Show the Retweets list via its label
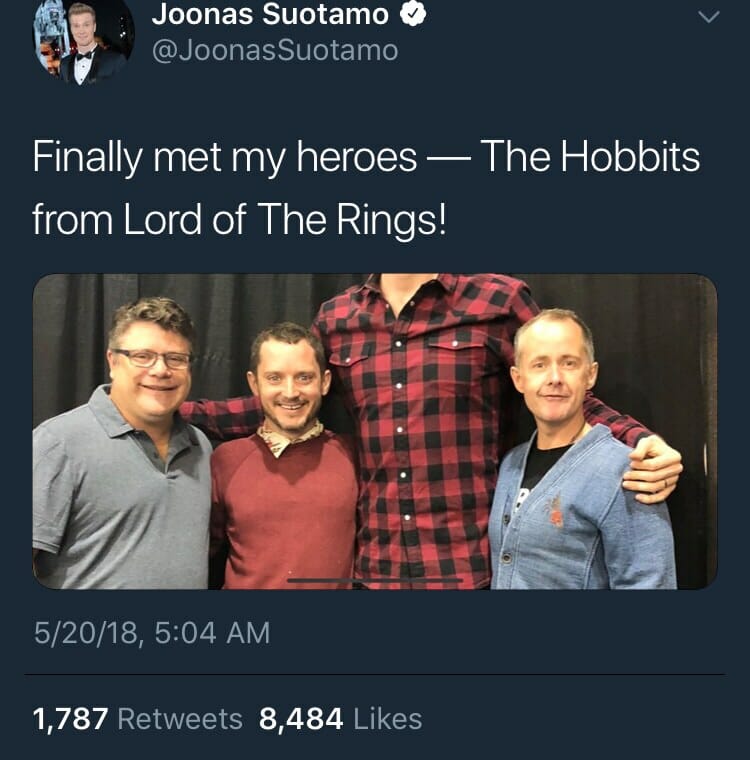Screen dimensions: 750x760 [180, 719]
